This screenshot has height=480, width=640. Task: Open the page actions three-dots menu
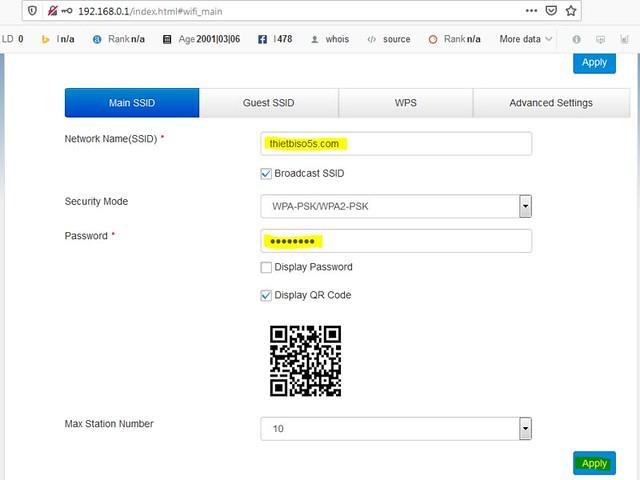tap(531, 11)
